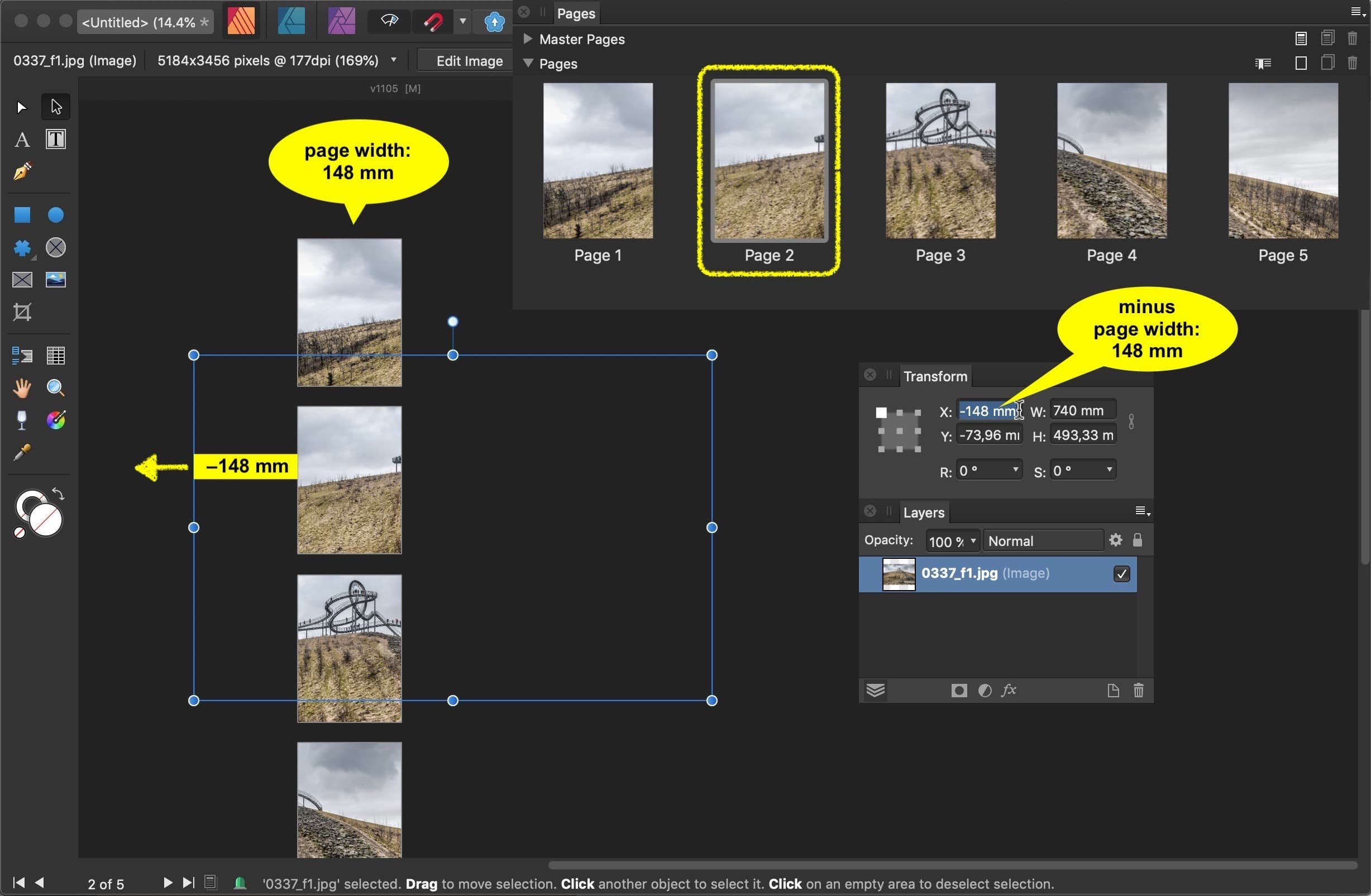Open image dpi info dropdown arrow
Viewport: 1371px width, 896px height.
394,59
